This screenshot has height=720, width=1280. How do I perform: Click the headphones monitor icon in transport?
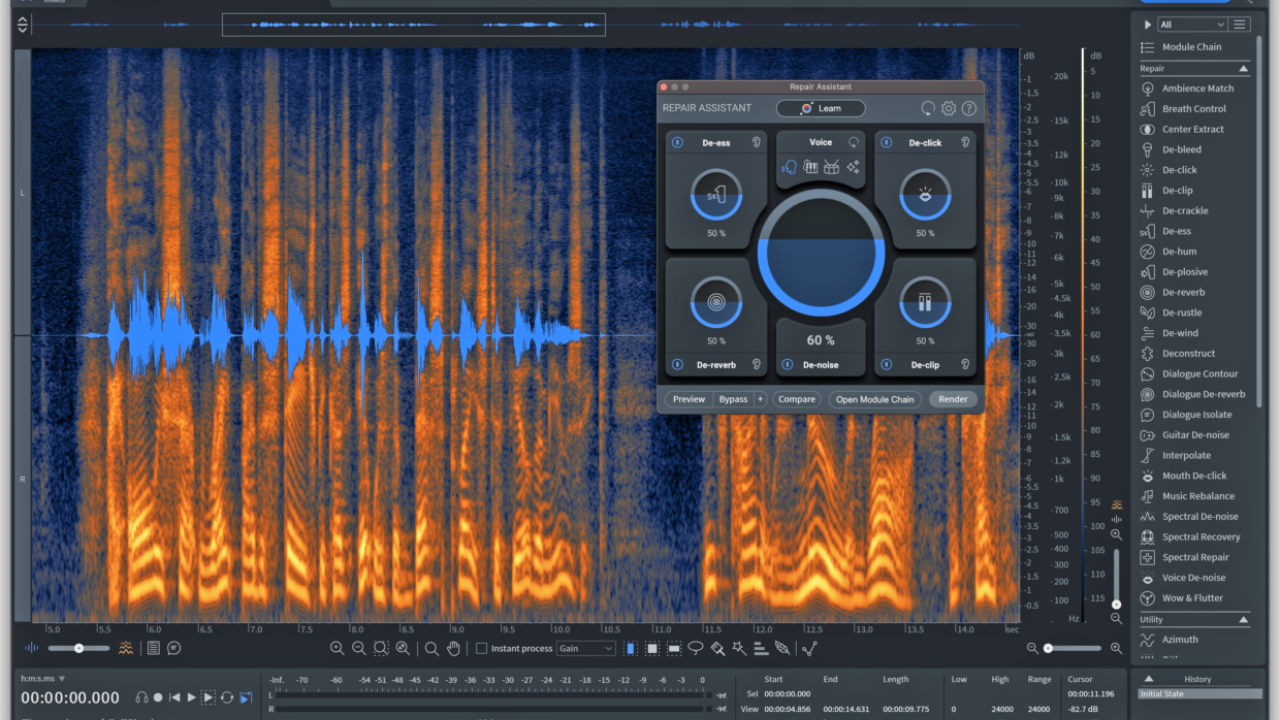point(142,697)
